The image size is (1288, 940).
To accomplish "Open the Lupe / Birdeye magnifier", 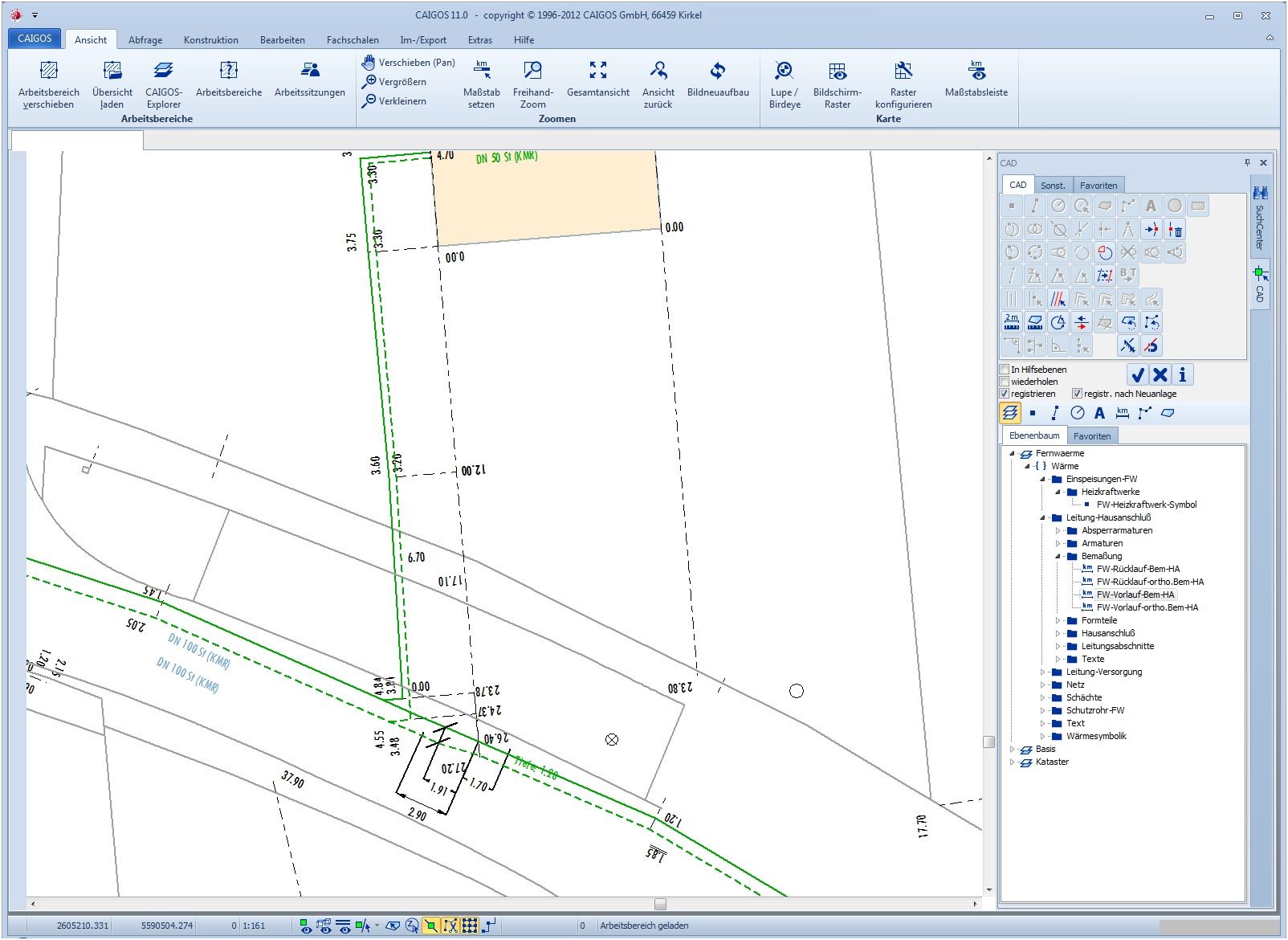I will coord(784,71).
